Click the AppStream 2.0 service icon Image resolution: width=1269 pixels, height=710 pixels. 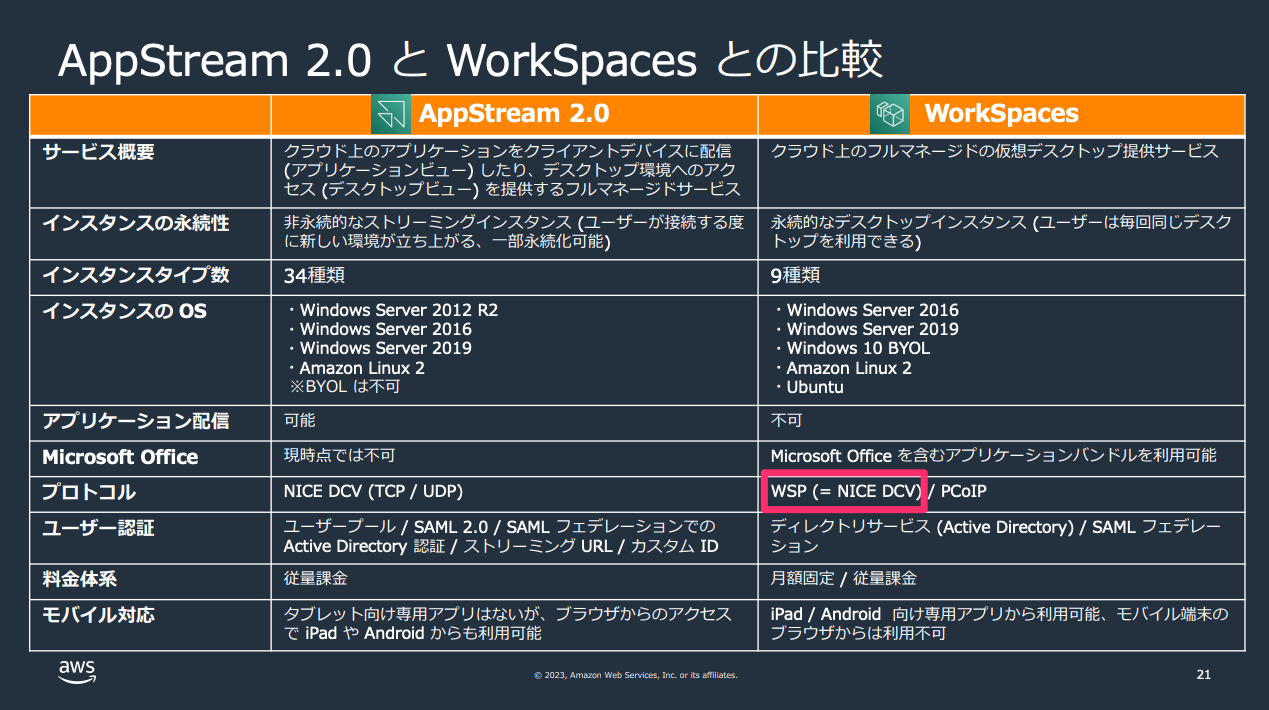click(391, 114)
